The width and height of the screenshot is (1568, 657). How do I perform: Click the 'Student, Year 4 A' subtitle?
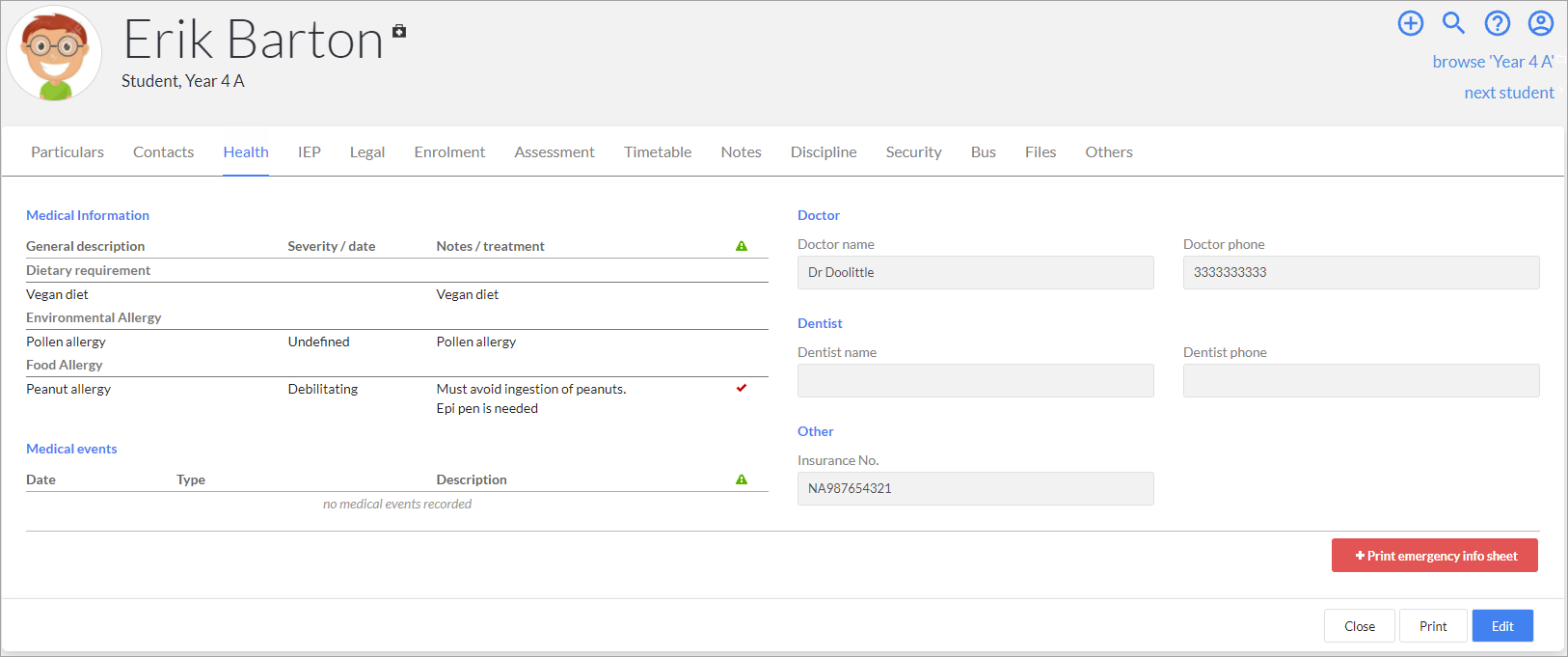click(183, 81)
